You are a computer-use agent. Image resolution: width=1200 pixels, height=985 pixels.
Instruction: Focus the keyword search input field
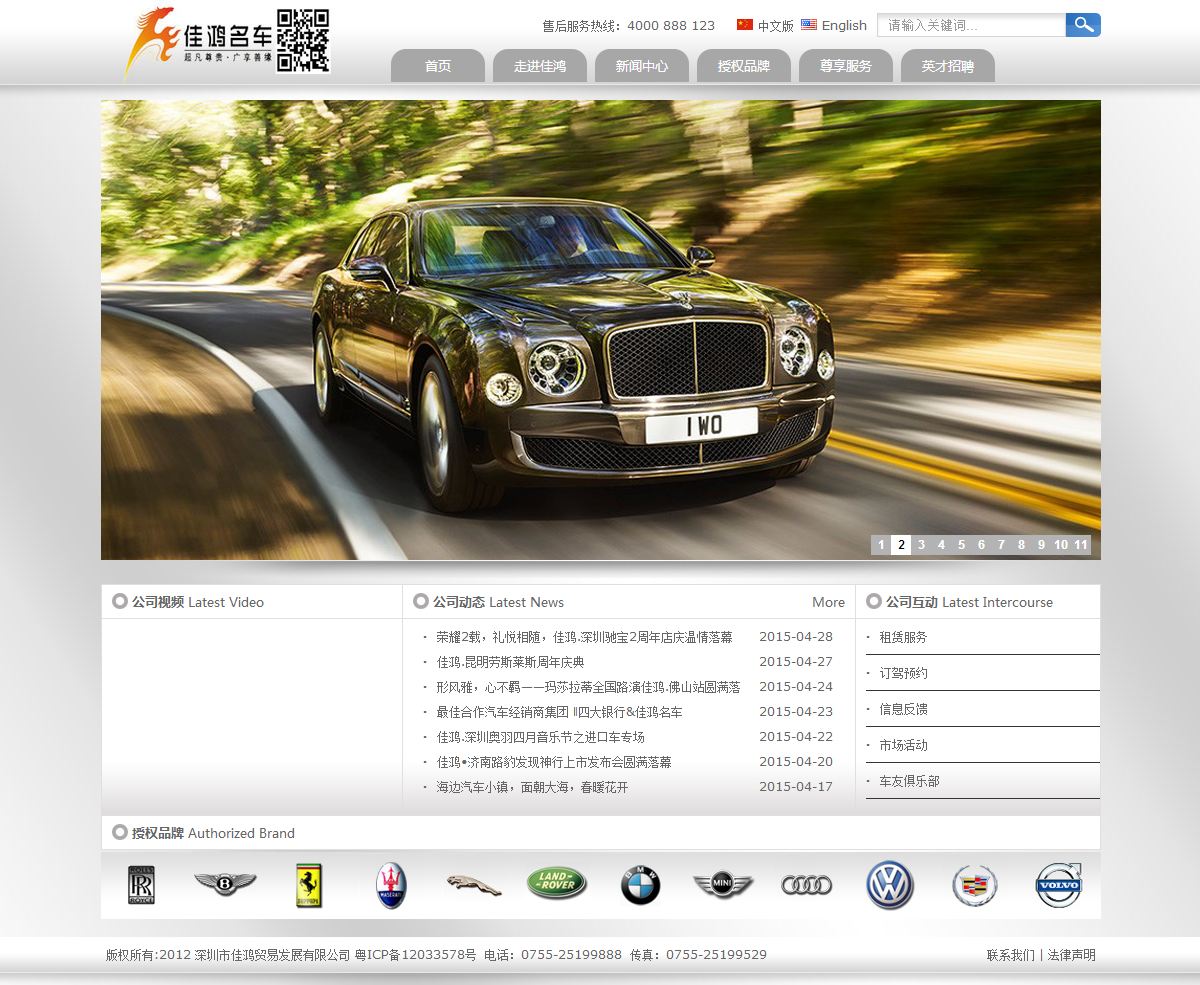[970, 25]
